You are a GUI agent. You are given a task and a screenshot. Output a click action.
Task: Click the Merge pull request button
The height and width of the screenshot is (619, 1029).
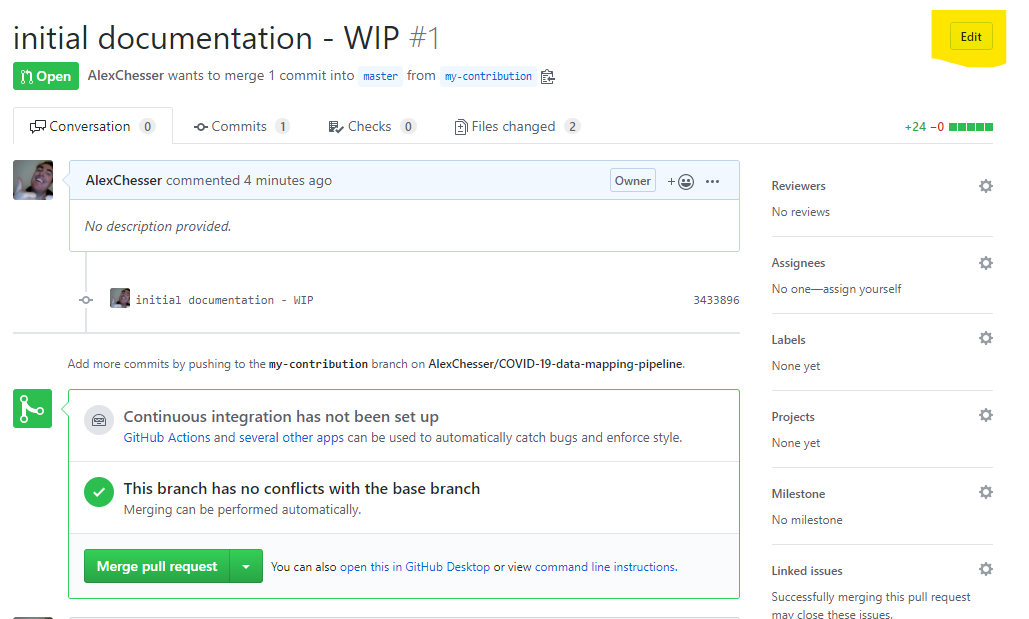click(157, 566)
